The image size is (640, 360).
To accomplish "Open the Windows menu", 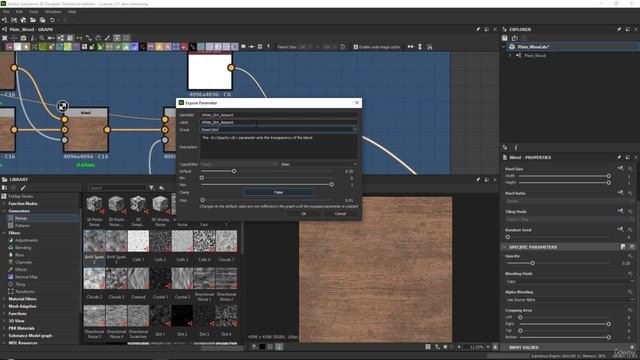I will coord(53,12).
